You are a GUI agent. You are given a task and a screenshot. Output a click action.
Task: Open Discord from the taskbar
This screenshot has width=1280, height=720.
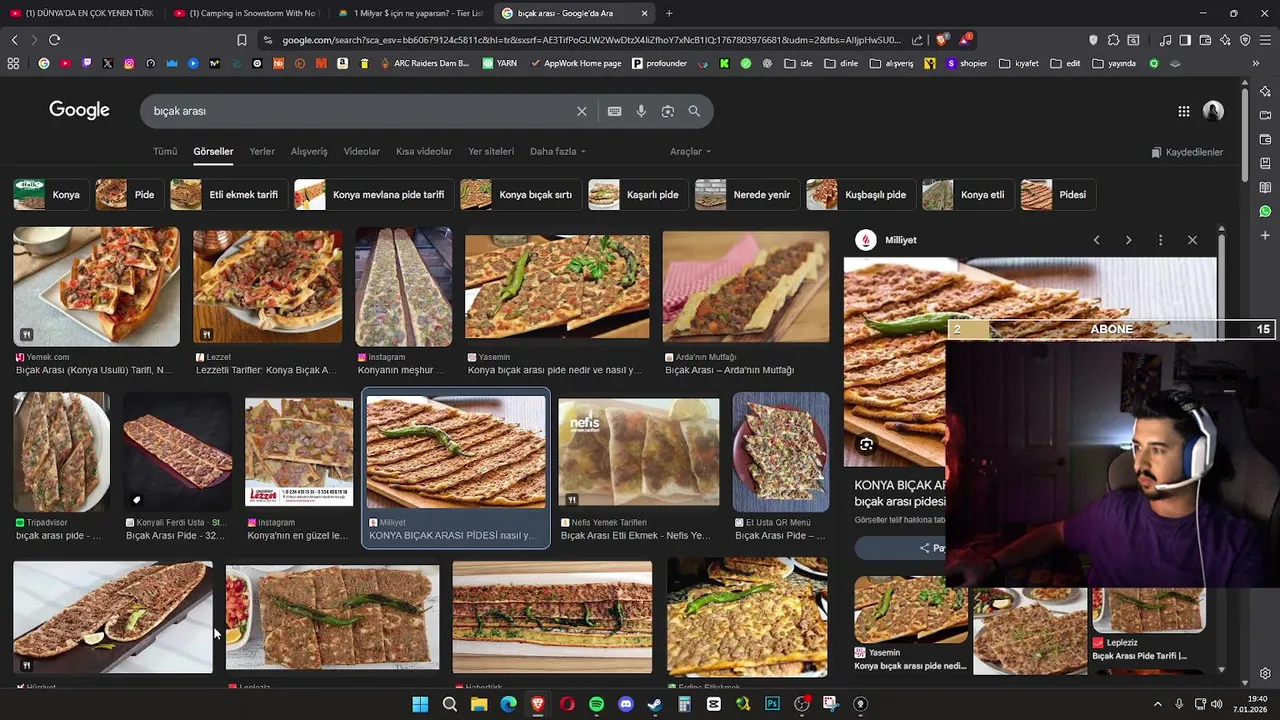pyautogui.click(x=626, y=704)
